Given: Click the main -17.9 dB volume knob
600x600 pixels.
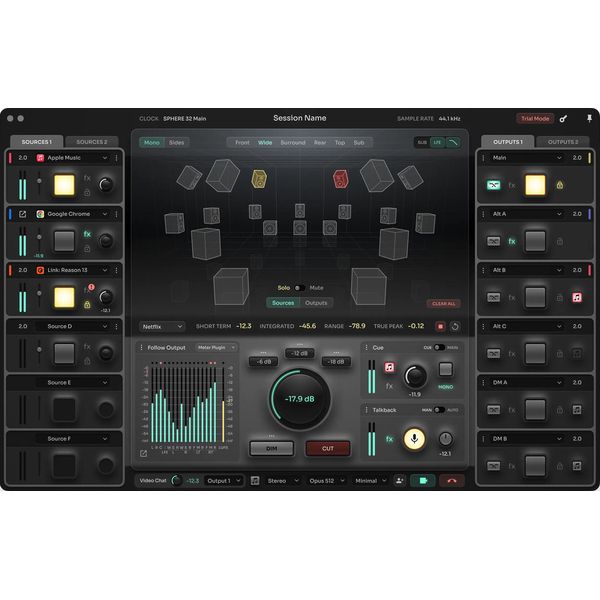Looking at the screenshot, I should (299, 399).
